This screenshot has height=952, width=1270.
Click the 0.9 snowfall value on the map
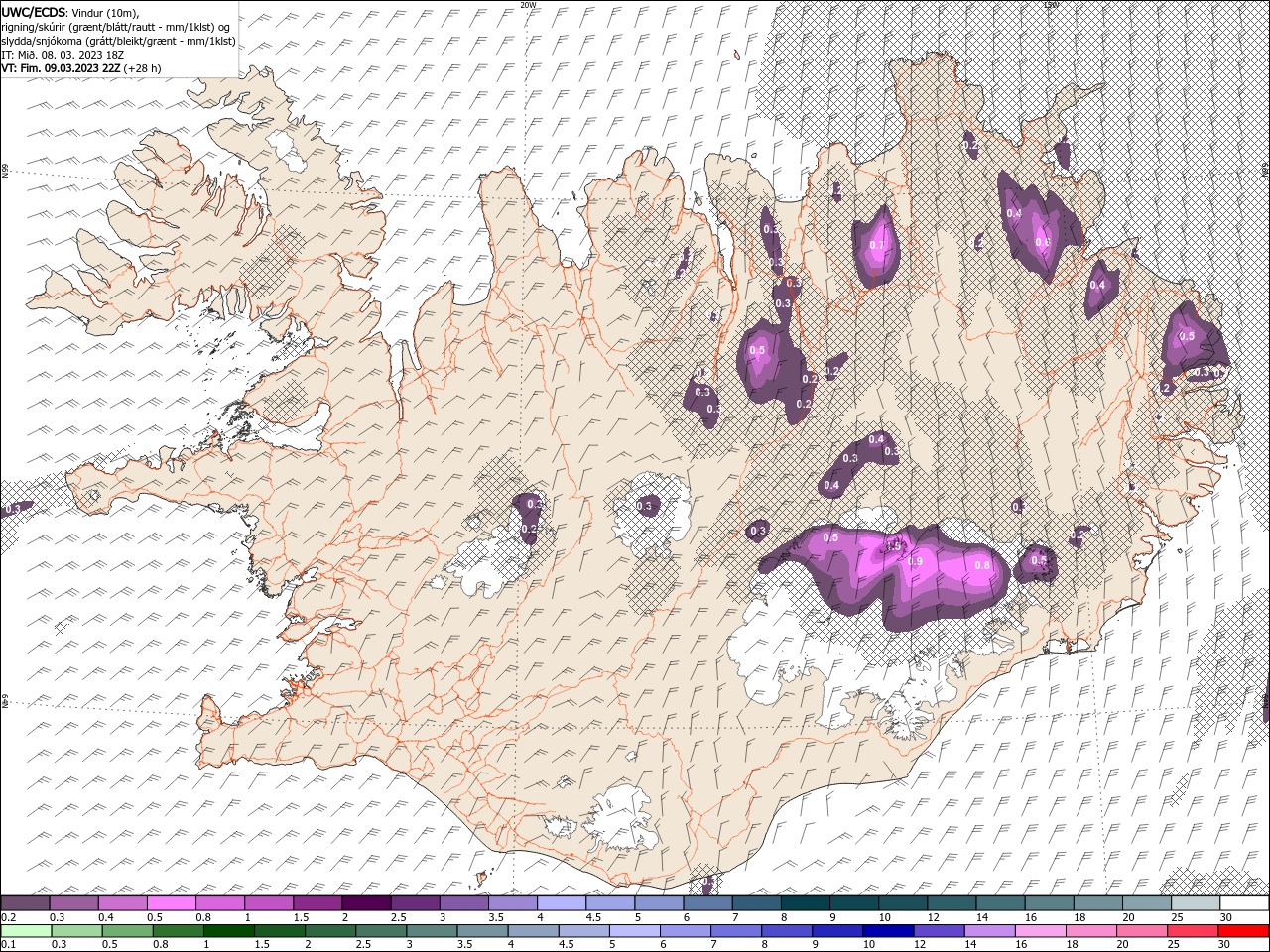click(915, 562)
